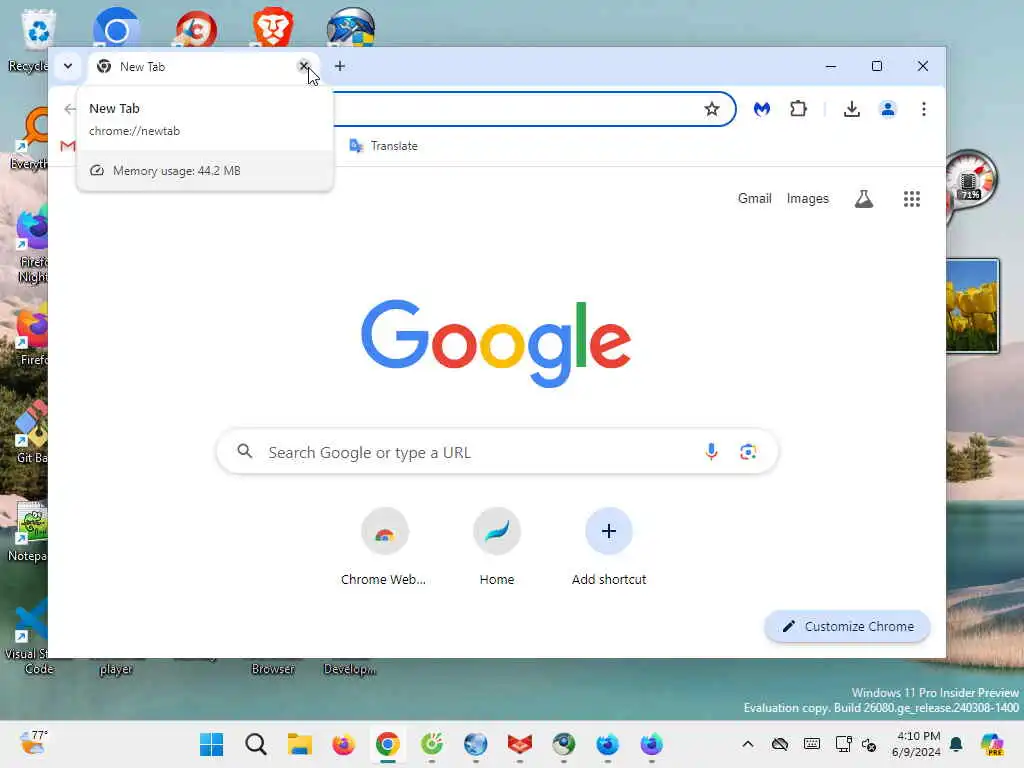Click the Chrome taskbar icon
The width and height of the screenshot is (1024, 768).
387,744
